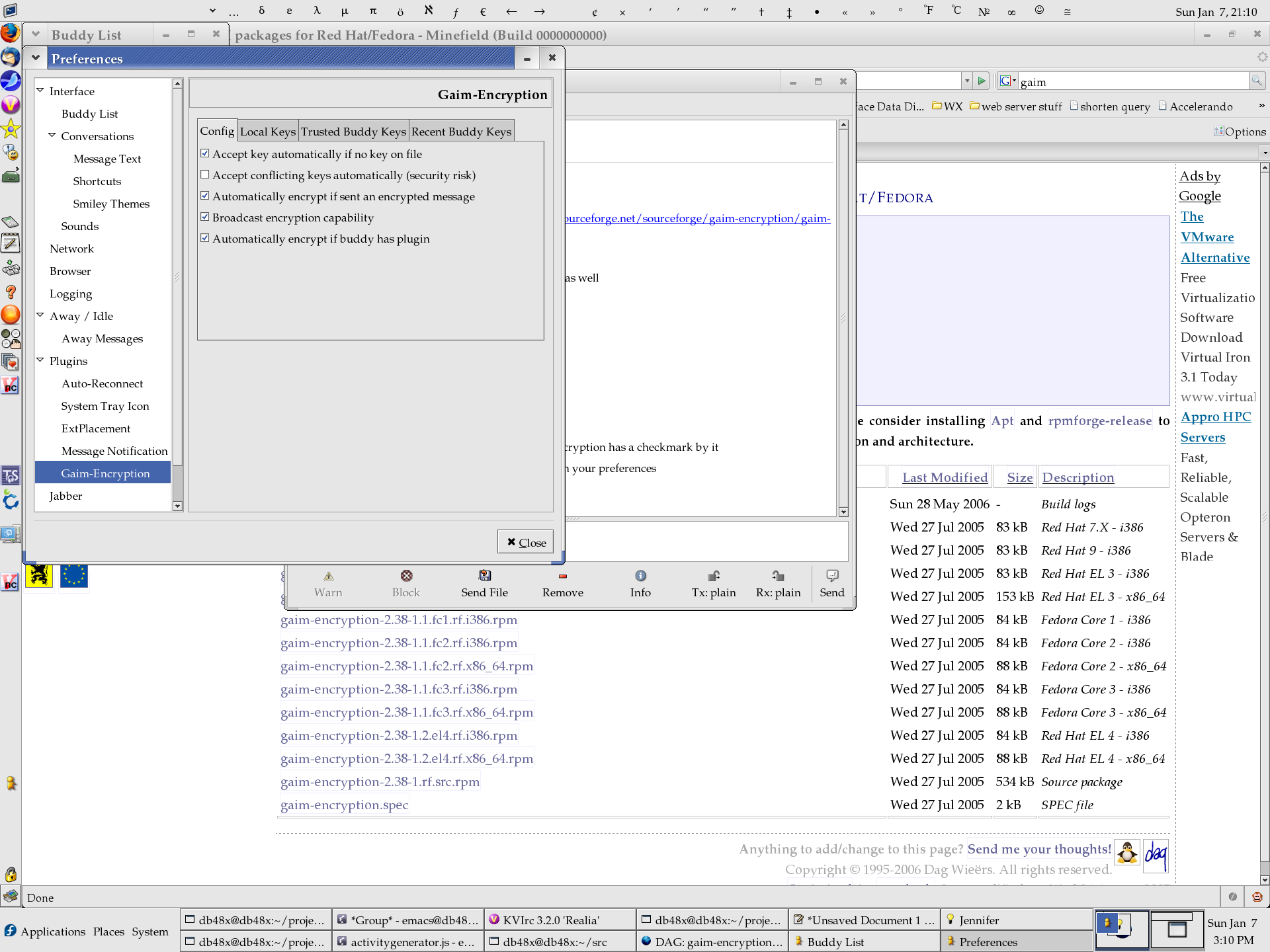Image resolution: width=1270 pixels, height=952 pixels.
Task: Open the rpmforge-release link
Action: (1100, 420)
